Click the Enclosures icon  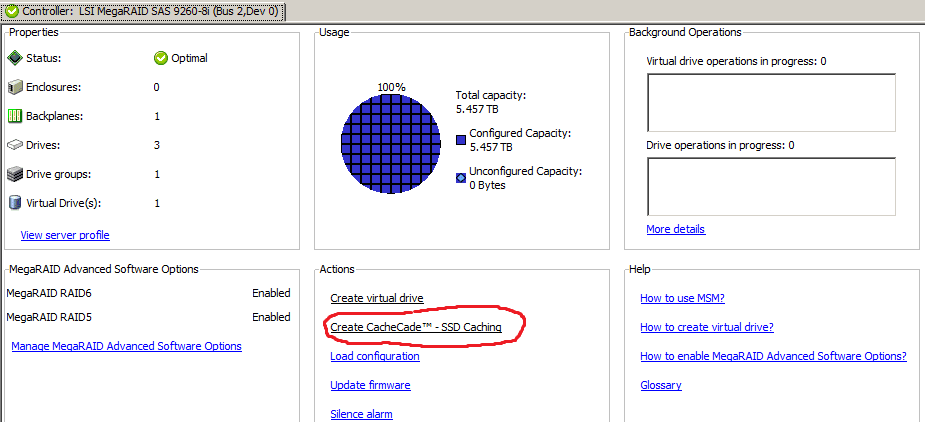pyautogui.click(x=15, y=87)
